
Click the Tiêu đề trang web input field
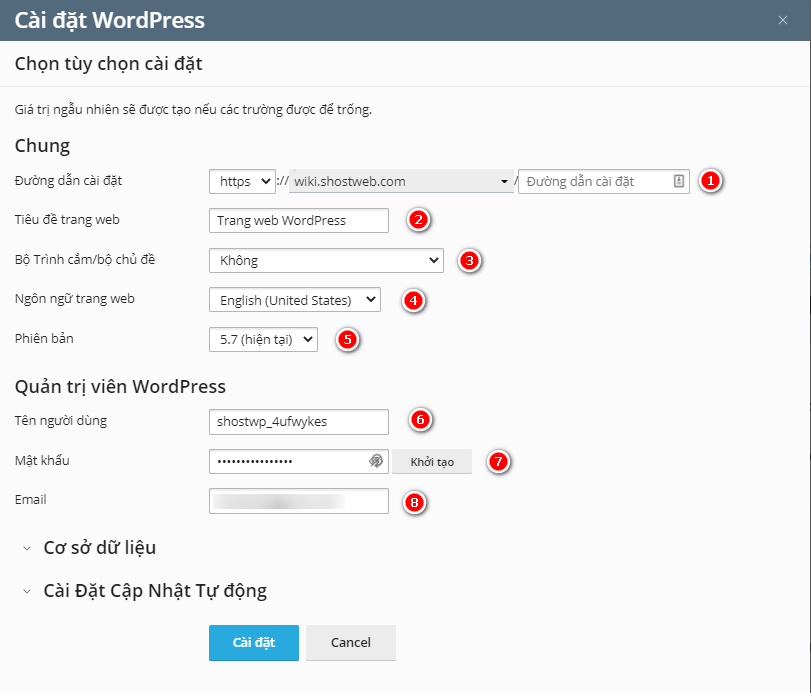298,220
